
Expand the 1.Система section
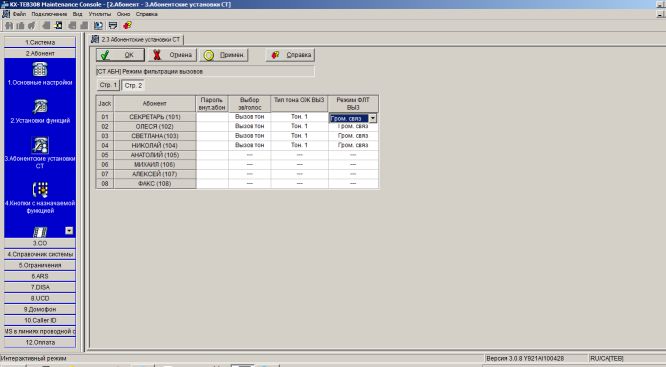(x=40, y=42)
